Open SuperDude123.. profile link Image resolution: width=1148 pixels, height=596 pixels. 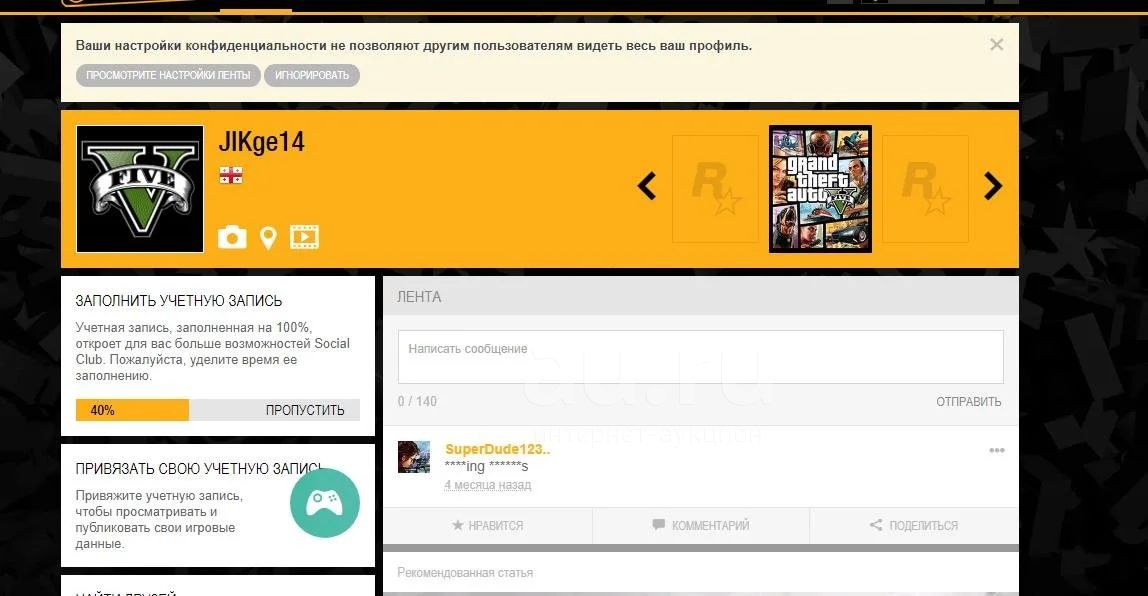(498, 450)
